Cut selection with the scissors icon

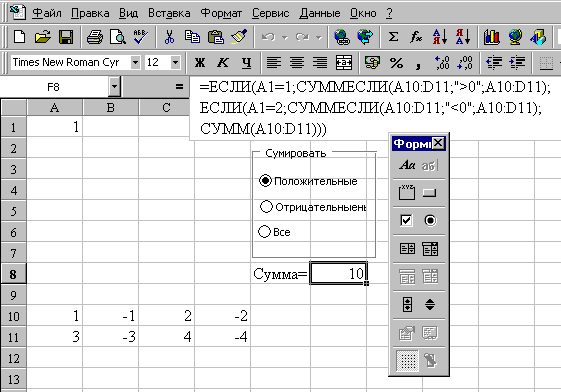(x=169, y=37)
